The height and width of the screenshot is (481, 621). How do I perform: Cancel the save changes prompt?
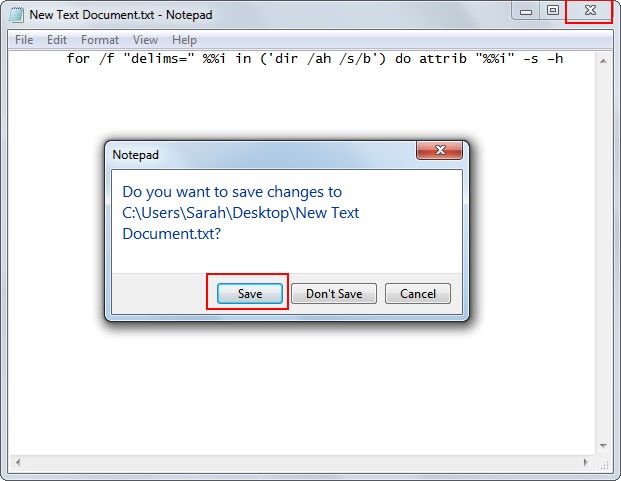[x=418, y=293]
